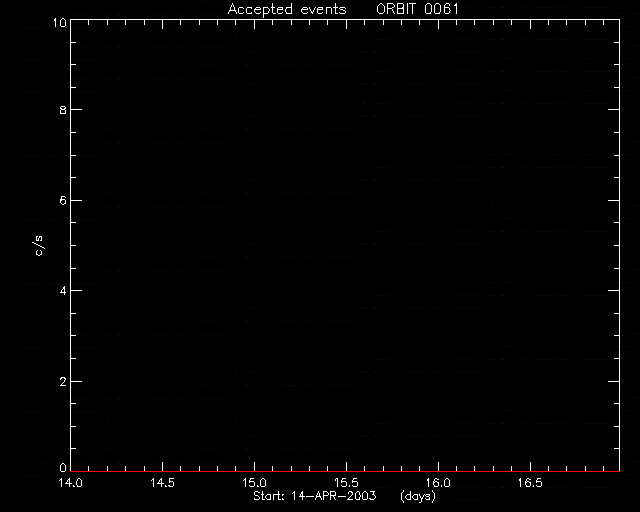Click the y-axis label '6'

[63, 201]
